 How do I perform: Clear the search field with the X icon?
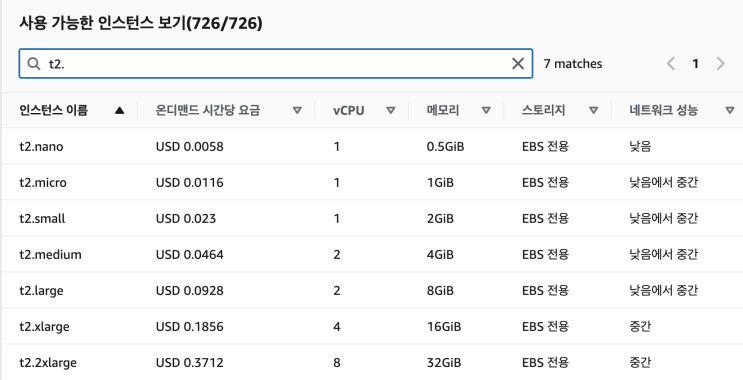tap(518, 63)
